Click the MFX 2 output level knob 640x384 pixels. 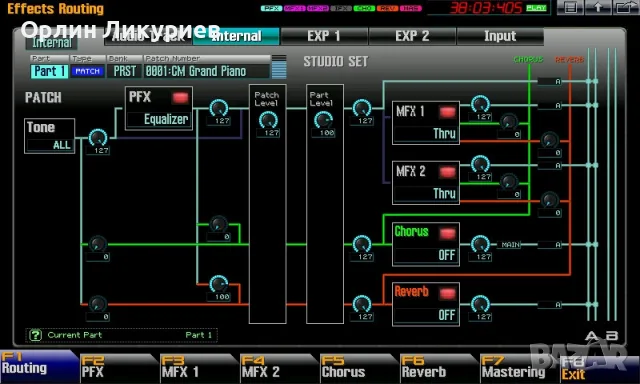pyautogui.click(x=480, y=164)
